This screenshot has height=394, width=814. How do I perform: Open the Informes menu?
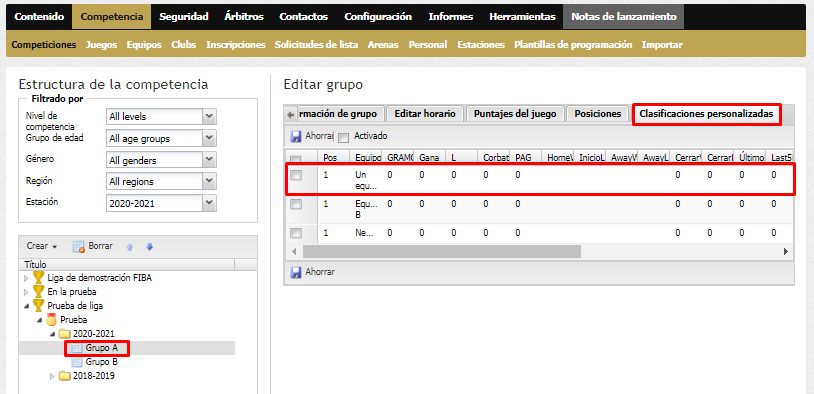[451, 17]
